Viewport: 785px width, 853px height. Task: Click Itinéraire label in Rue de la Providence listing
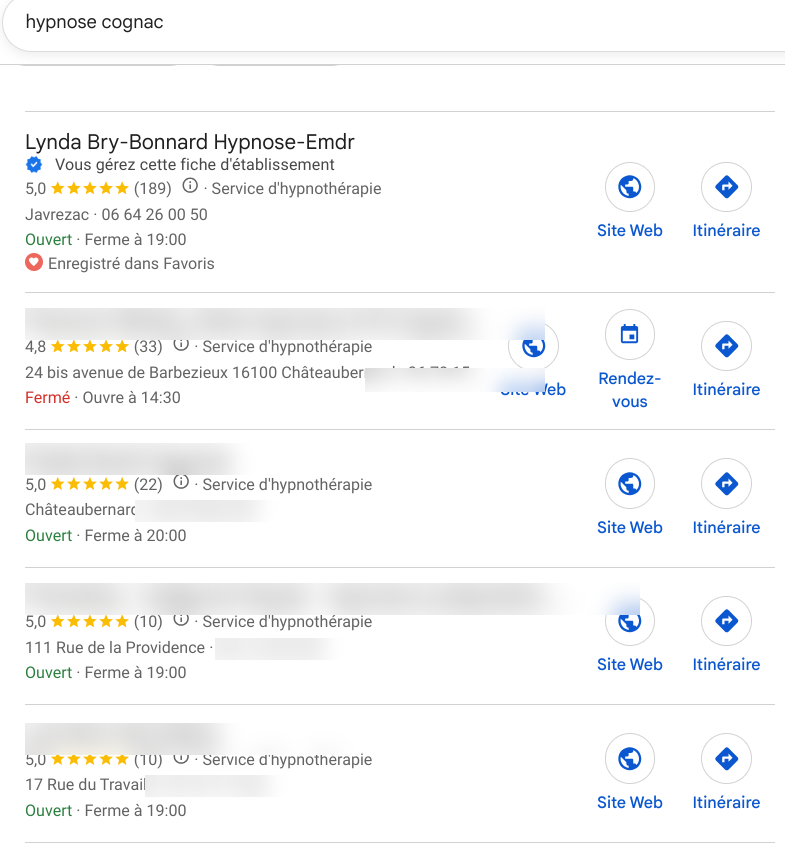(726, 665)
